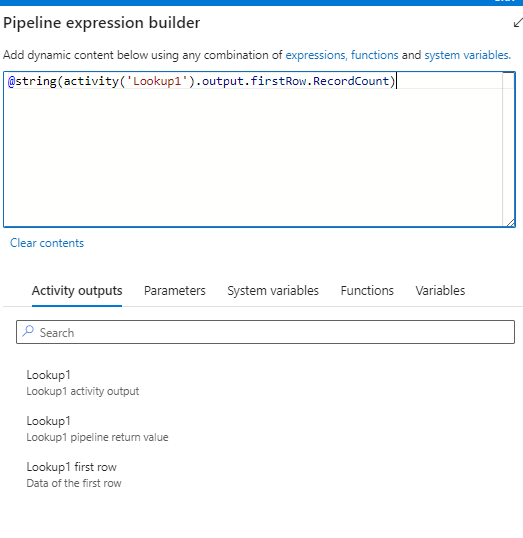Click the expand/collapse arrow icon at top right
The height and width of the screenshot is (538, 523).
[x=518, y=23]
